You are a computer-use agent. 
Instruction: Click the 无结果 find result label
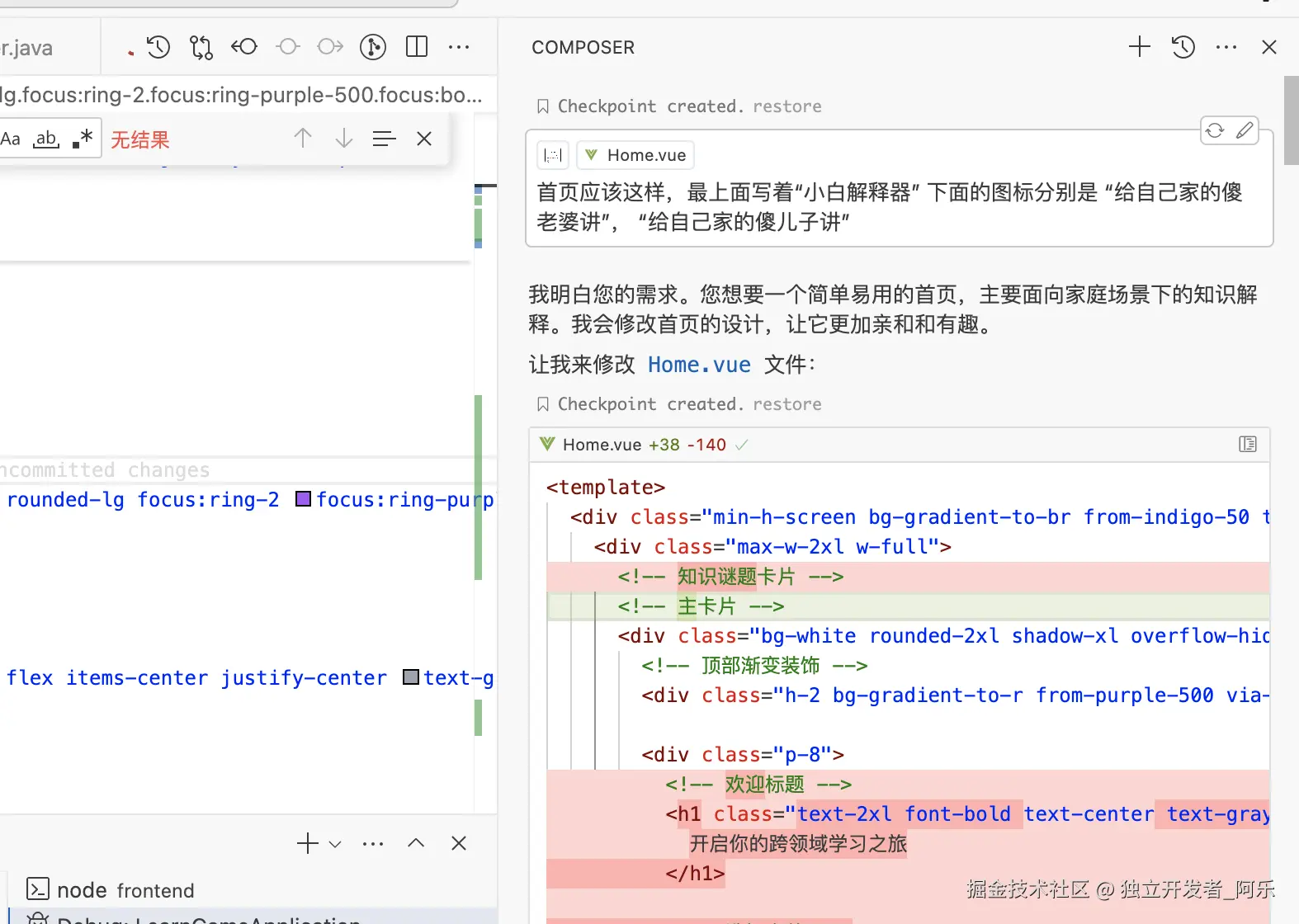click(140, 139)
